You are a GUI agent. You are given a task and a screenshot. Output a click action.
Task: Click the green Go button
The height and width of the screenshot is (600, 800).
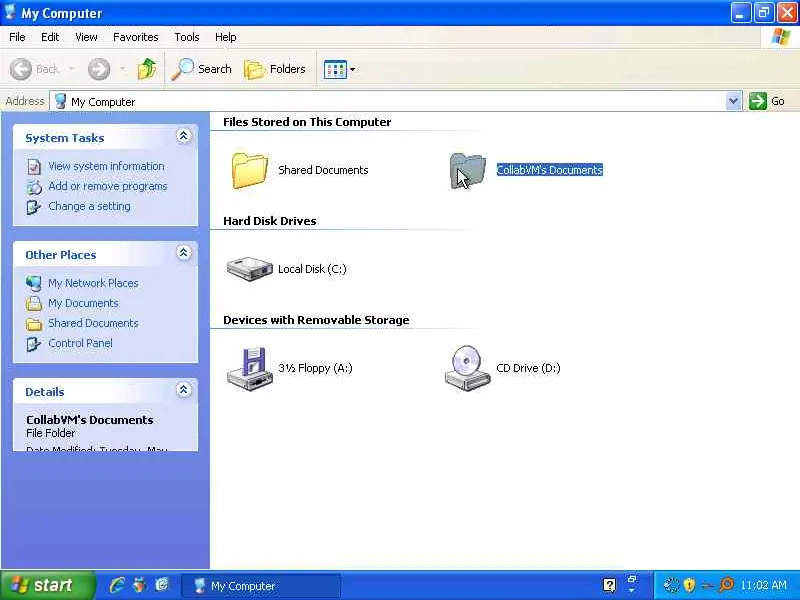point(767,101)
